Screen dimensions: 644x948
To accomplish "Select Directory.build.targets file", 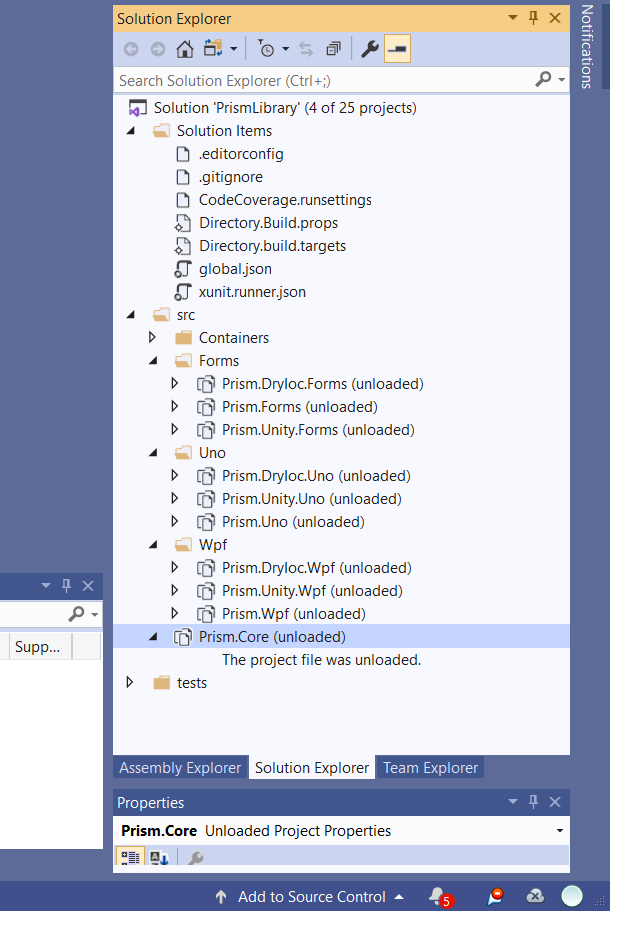I will click(x=272, y=245).
